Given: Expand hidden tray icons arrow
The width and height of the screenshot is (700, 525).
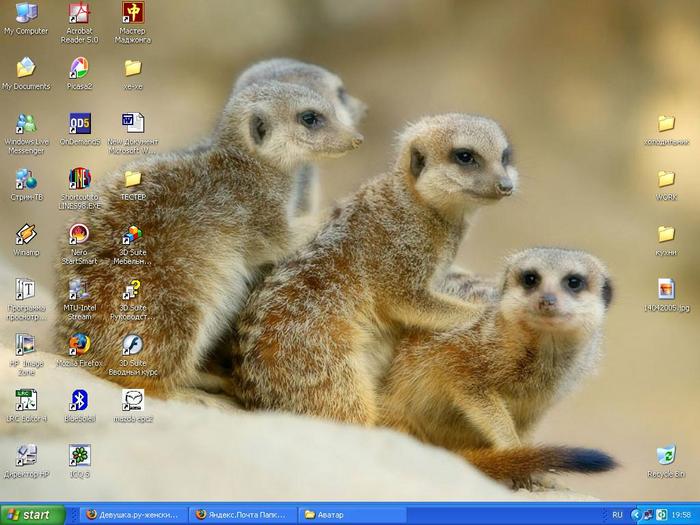Looking at the screenshot, I should point(636,515).
